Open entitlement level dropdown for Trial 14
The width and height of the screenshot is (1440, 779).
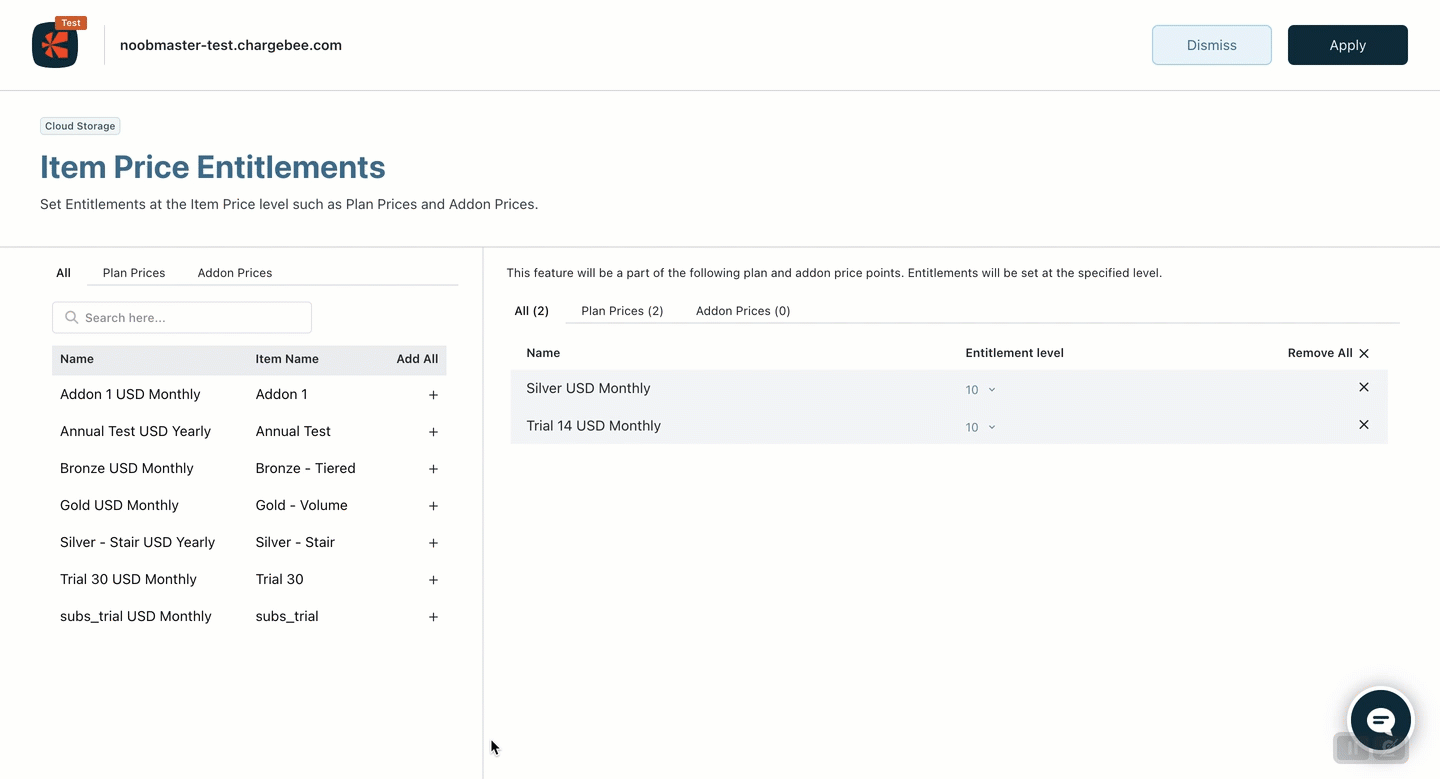[980, 427]
